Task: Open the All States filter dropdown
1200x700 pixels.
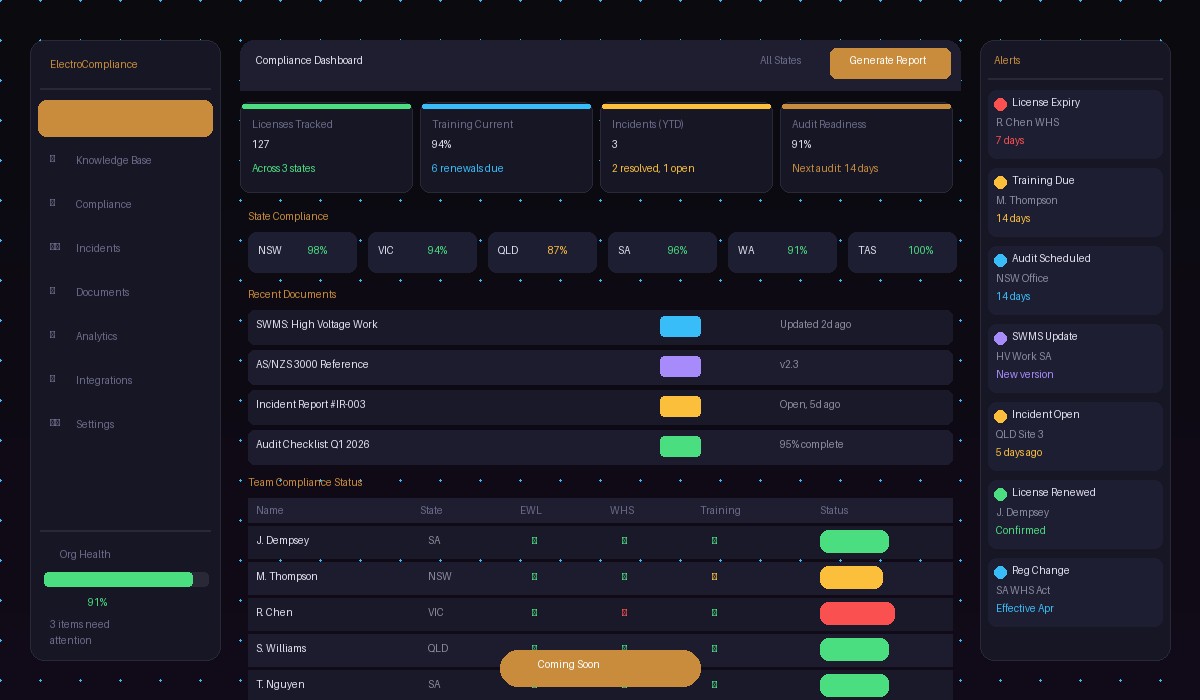Action: [780, 61]
